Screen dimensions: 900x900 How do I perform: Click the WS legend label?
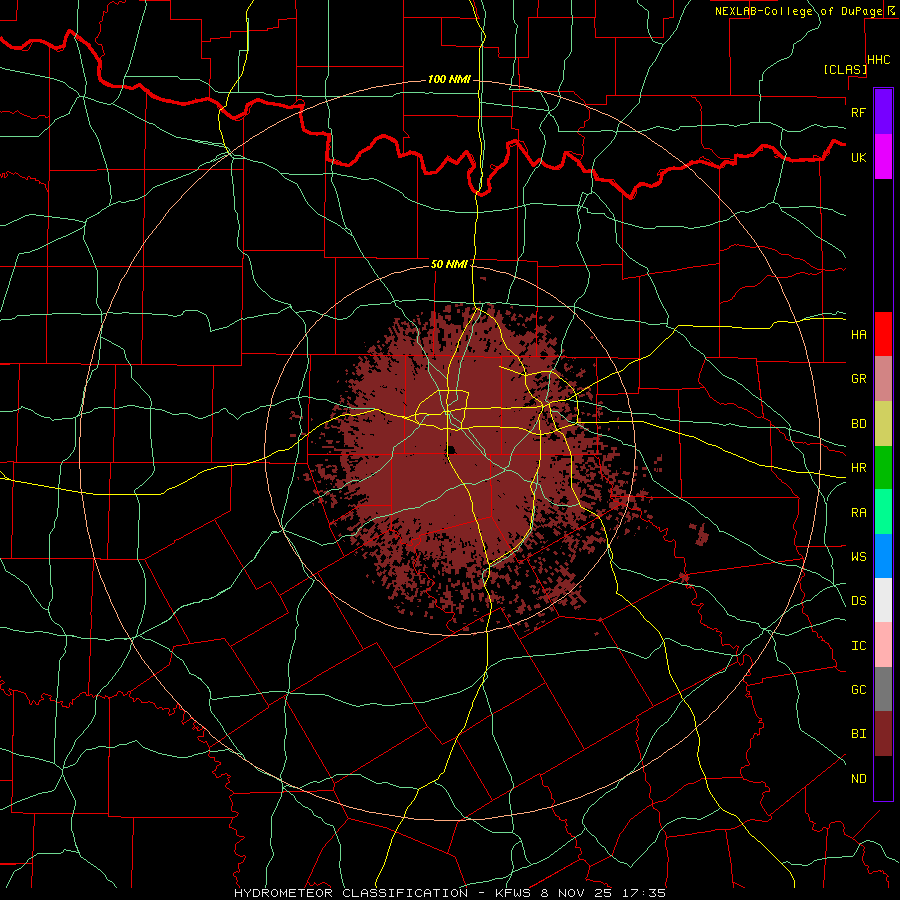(859, 557)
